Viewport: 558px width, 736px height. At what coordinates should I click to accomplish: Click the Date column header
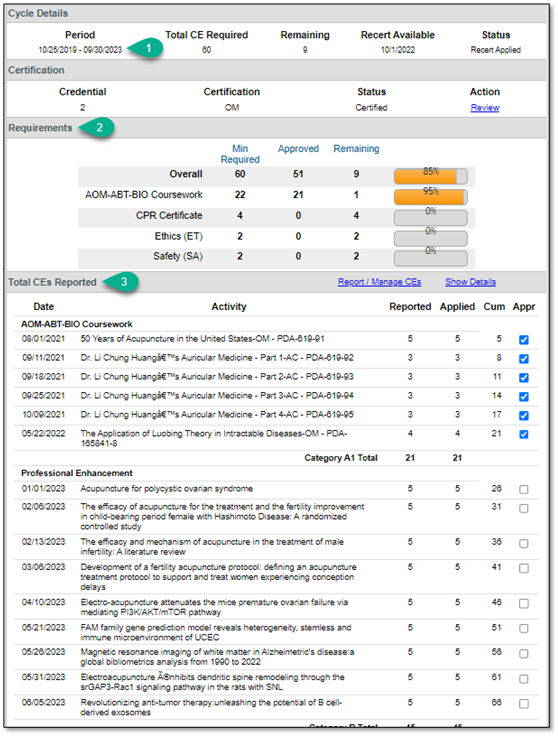44,307
